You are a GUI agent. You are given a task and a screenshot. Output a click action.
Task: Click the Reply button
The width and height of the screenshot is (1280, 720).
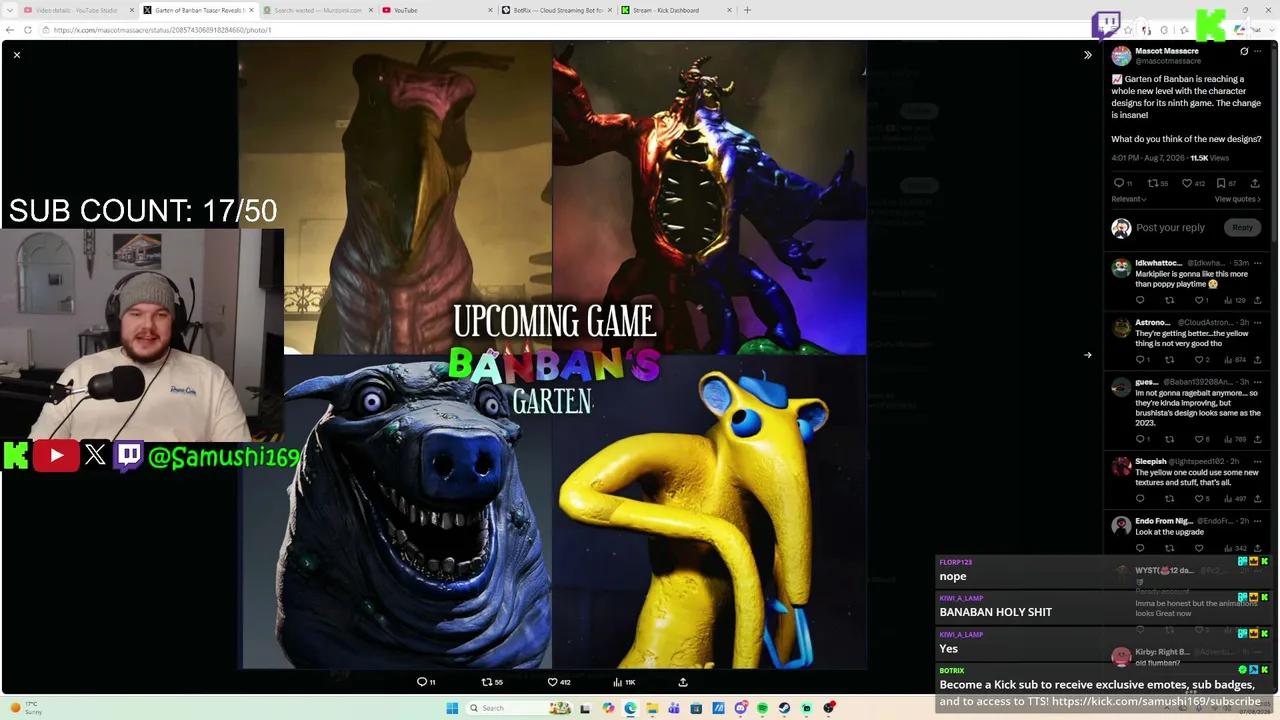[x=1242, y=227]
